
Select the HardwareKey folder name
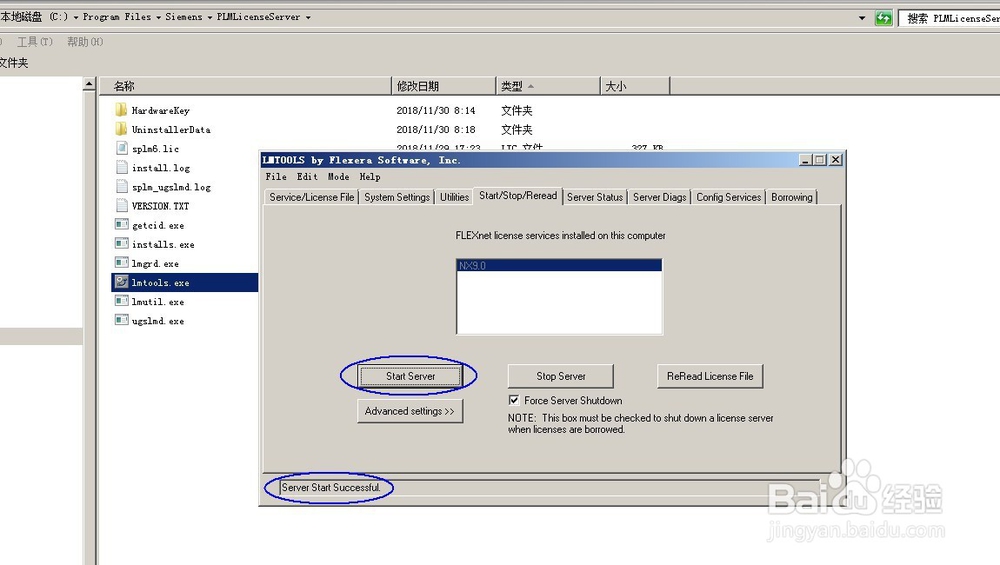160,110
